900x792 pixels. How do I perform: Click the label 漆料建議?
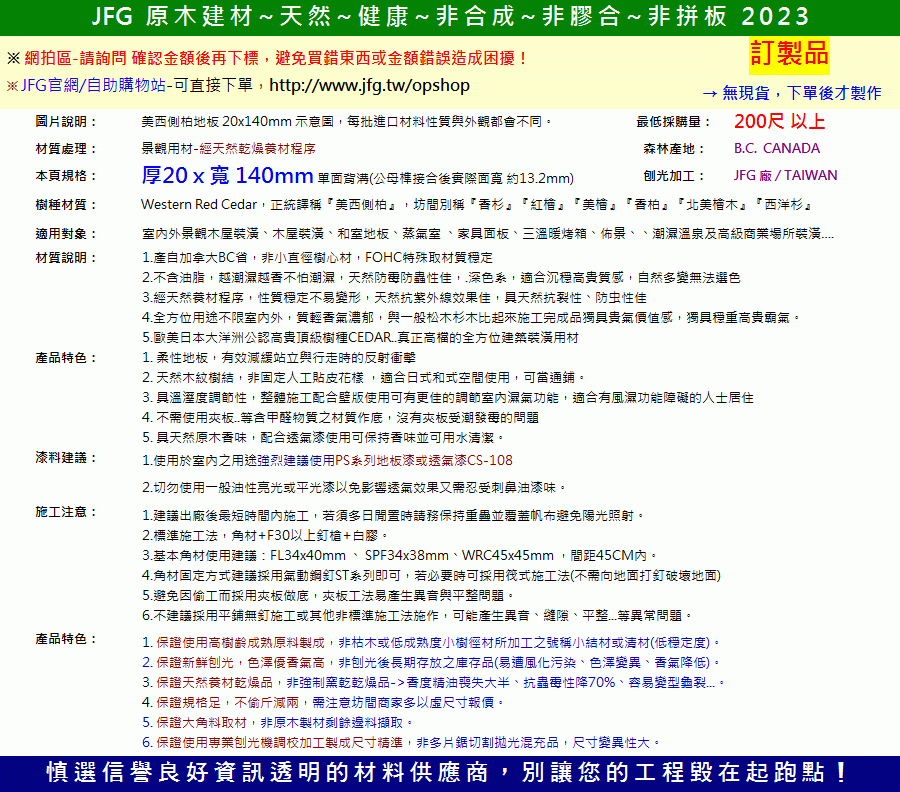pos(65,458)
